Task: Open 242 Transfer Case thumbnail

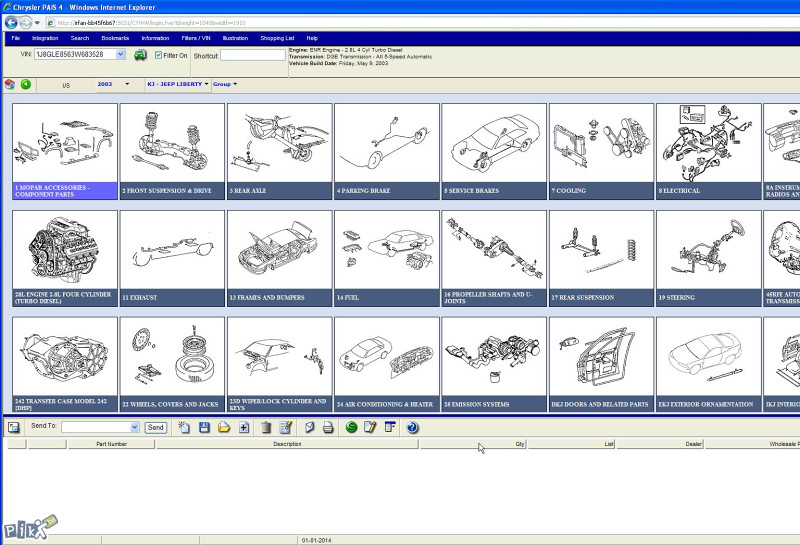Action: pyautogui.click(x=65, y=364)
